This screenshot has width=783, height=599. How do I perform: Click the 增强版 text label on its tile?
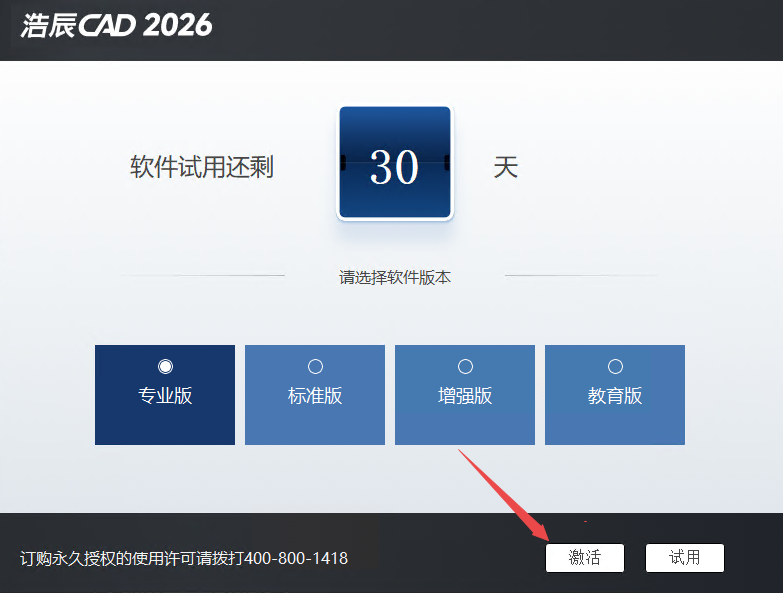465,396
